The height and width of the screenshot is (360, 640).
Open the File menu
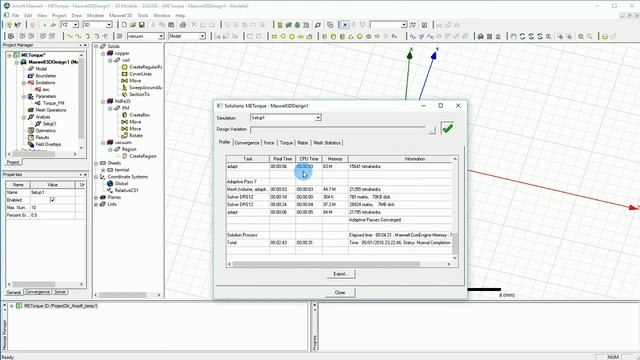[15, 16]
